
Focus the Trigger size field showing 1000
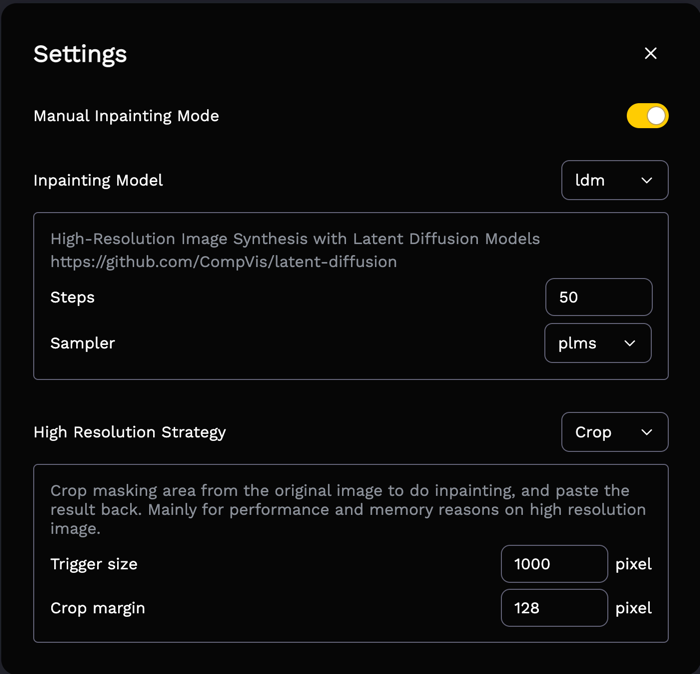pyautogui.click(x=553, y=564)
